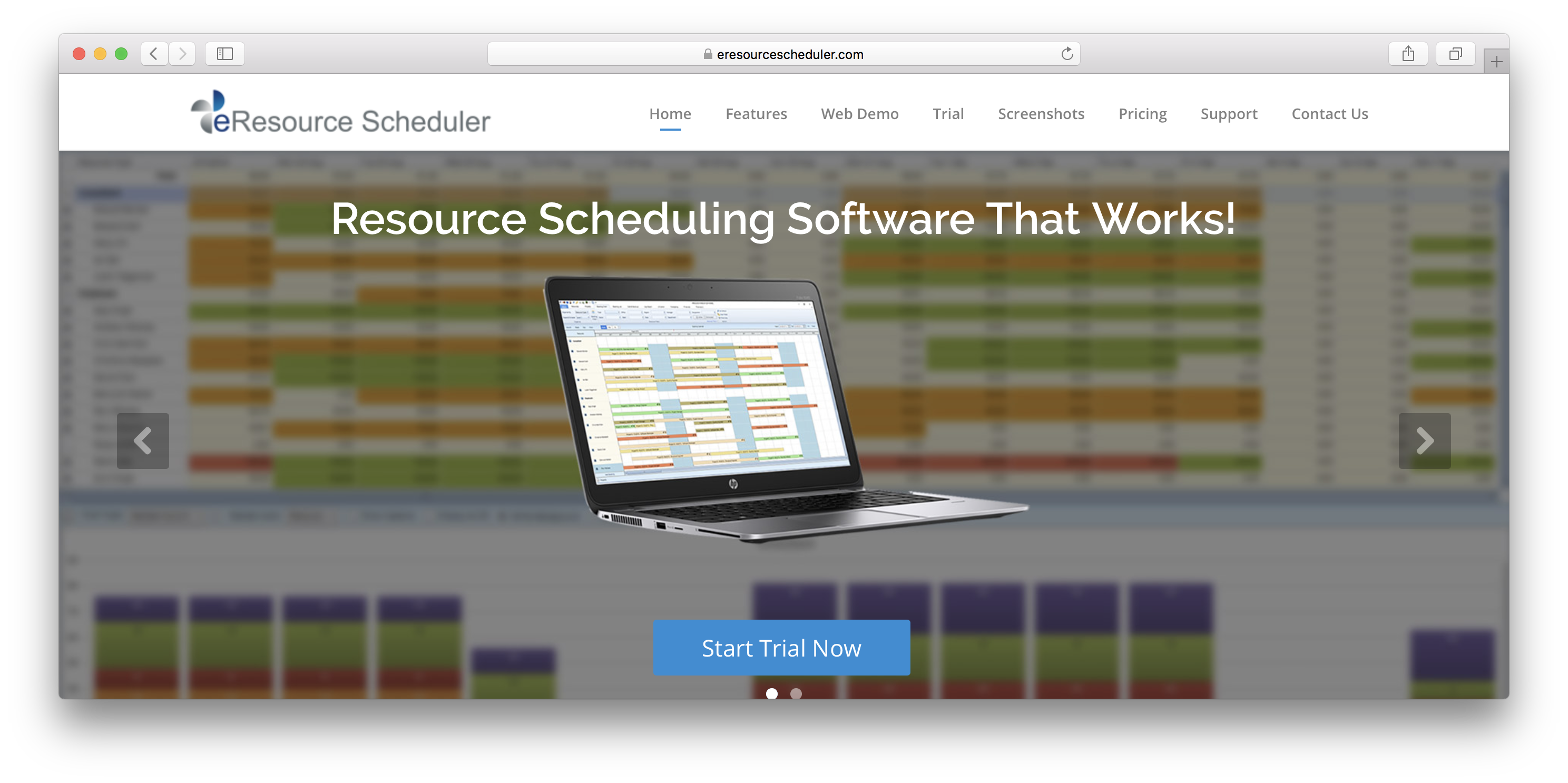Screen dimensions: 1568x783
Task: Click the Start Trial Now button
Action: coord(784,647)
